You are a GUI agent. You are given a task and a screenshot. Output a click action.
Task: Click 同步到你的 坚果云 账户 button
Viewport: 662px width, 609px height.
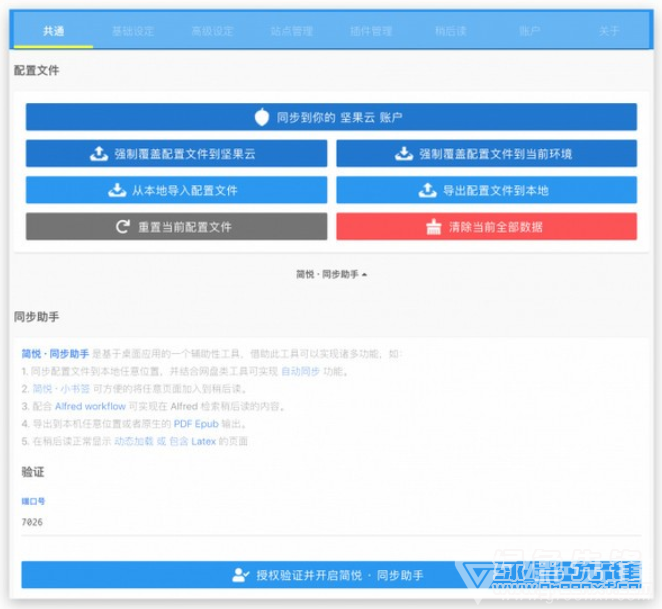tap(331, 117)
